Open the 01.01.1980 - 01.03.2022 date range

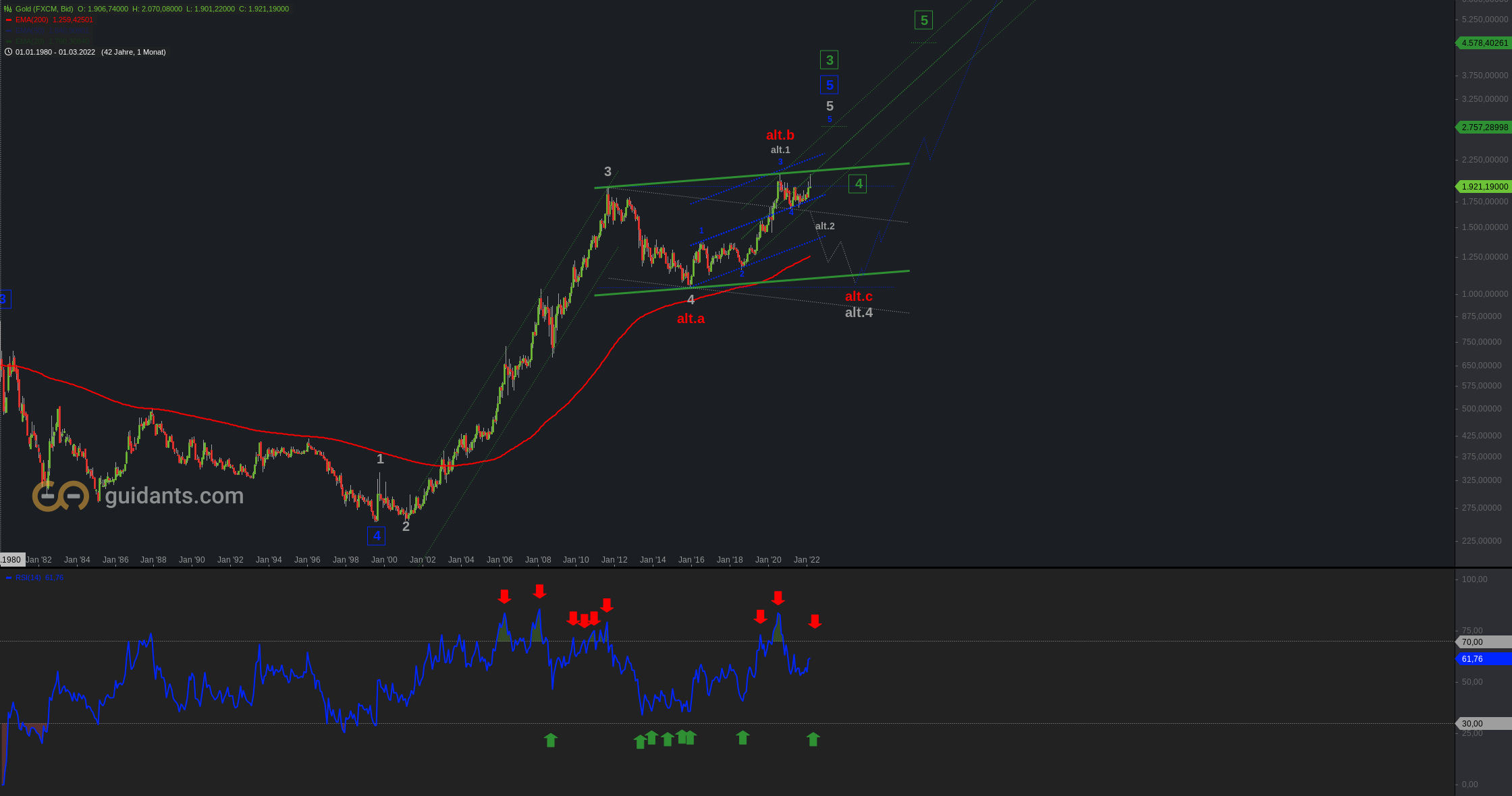pyautogui.click(x=55, y=52)
